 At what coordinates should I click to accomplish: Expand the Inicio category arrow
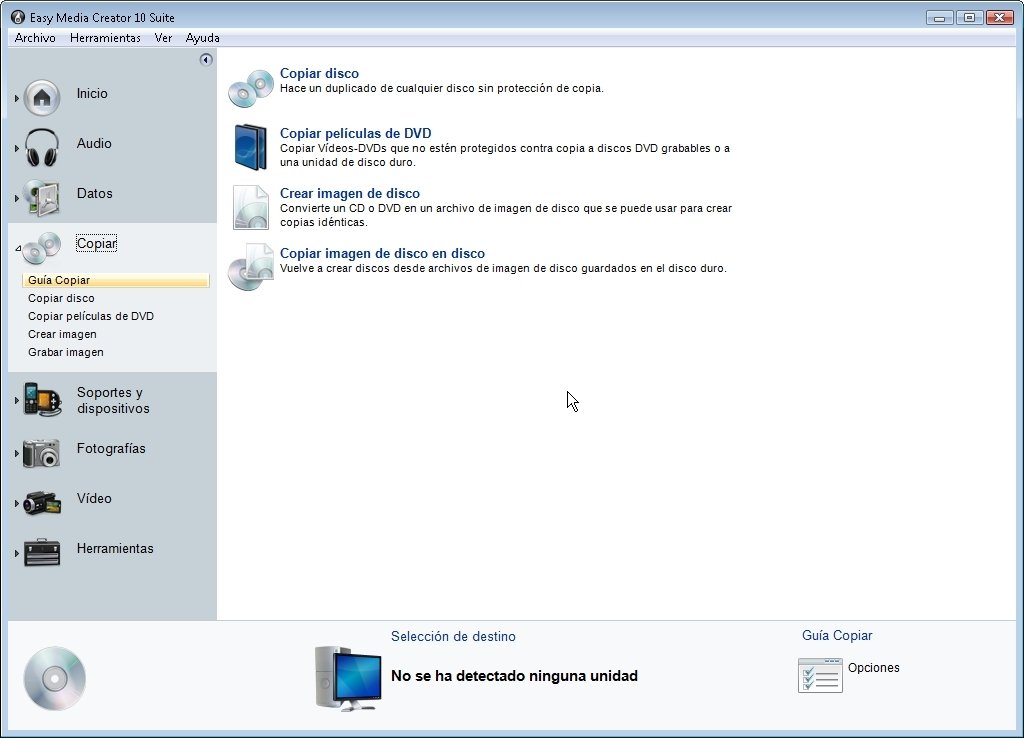(16, 99)
